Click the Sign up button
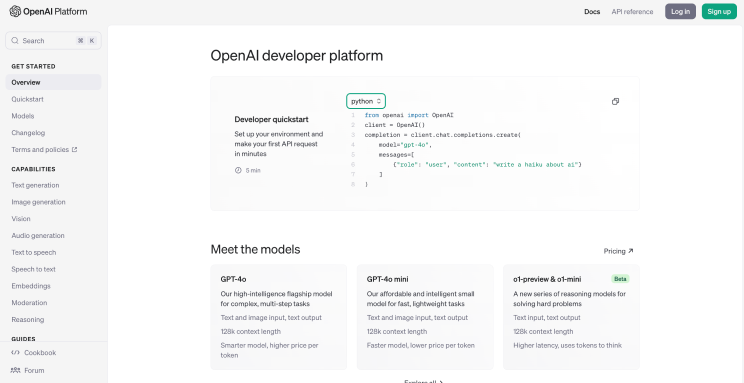 (719, 11)
